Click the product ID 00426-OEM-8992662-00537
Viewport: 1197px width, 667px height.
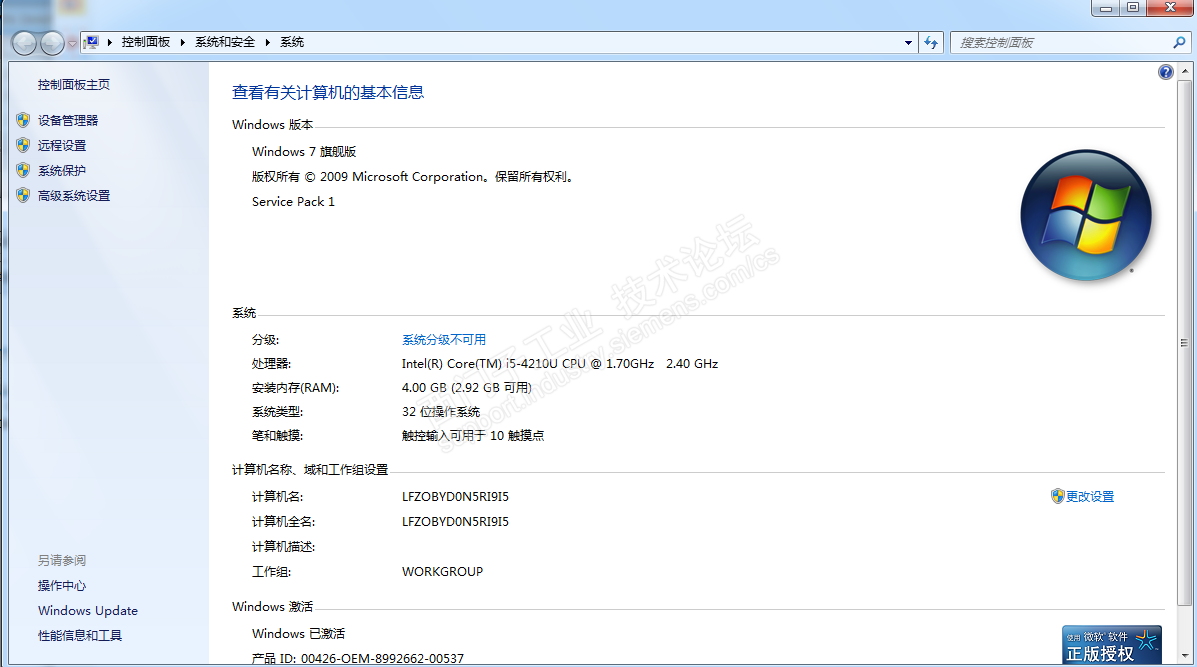pyautogui.click(x=382, y=658)
